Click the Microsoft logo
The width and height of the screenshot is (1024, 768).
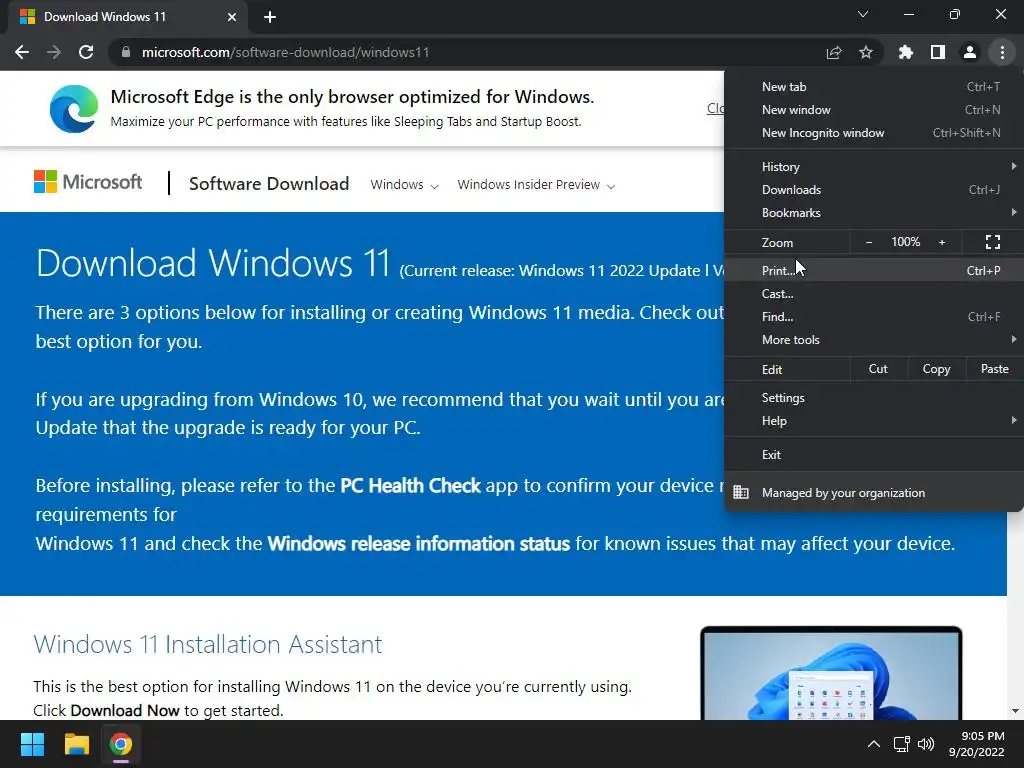(x=88, y=182)
